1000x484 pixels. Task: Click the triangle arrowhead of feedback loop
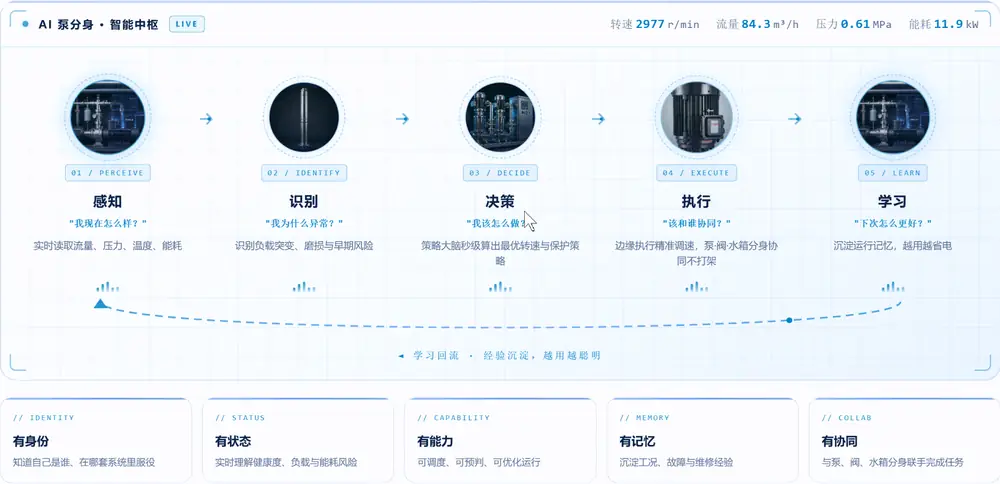[x=101, y=304]
